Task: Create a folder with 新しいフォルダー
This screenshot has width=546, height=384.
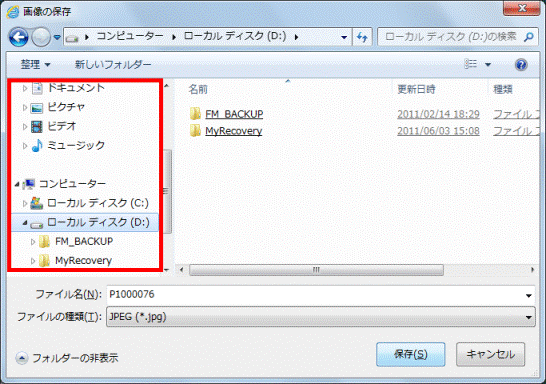Action: [113, 64]
